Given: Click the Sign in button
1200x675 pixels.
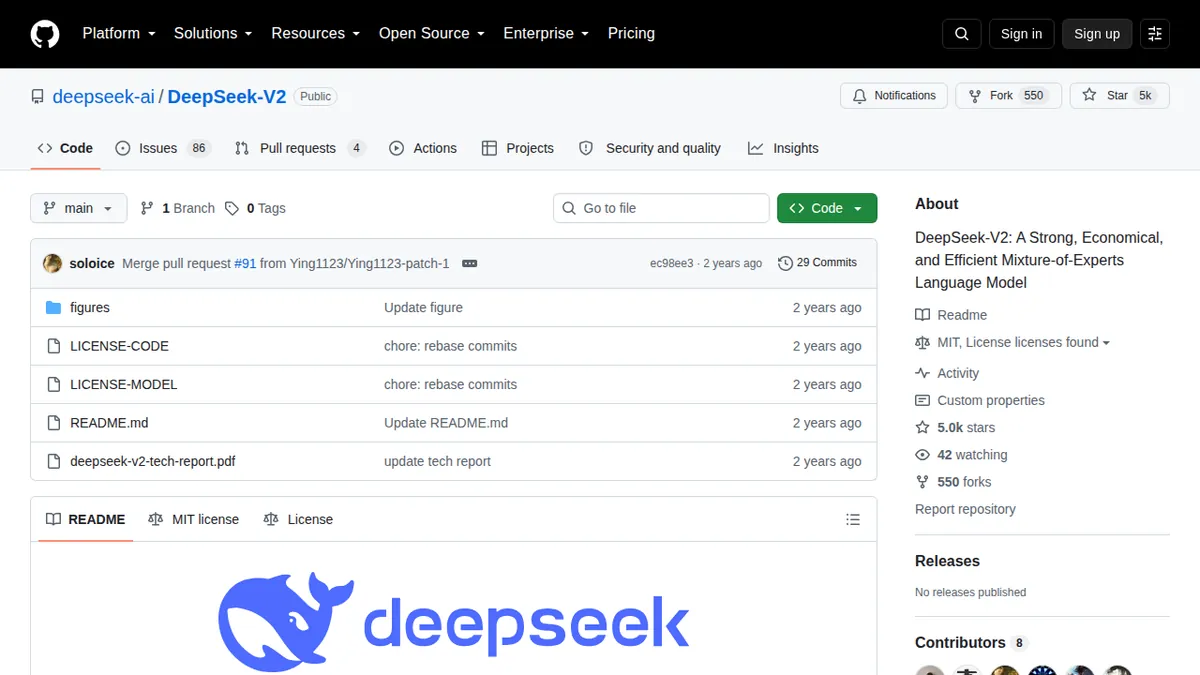Looking at the screenshot, I should 1021,34.
